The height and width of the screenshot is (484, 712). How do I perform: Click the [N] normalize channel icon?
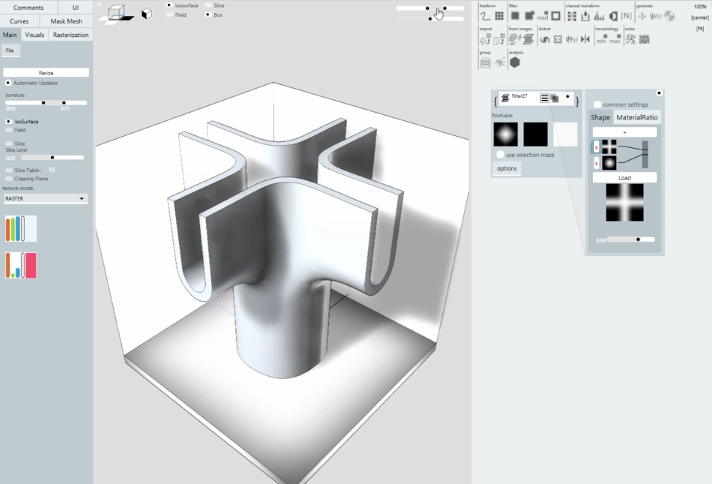(626, 16)
